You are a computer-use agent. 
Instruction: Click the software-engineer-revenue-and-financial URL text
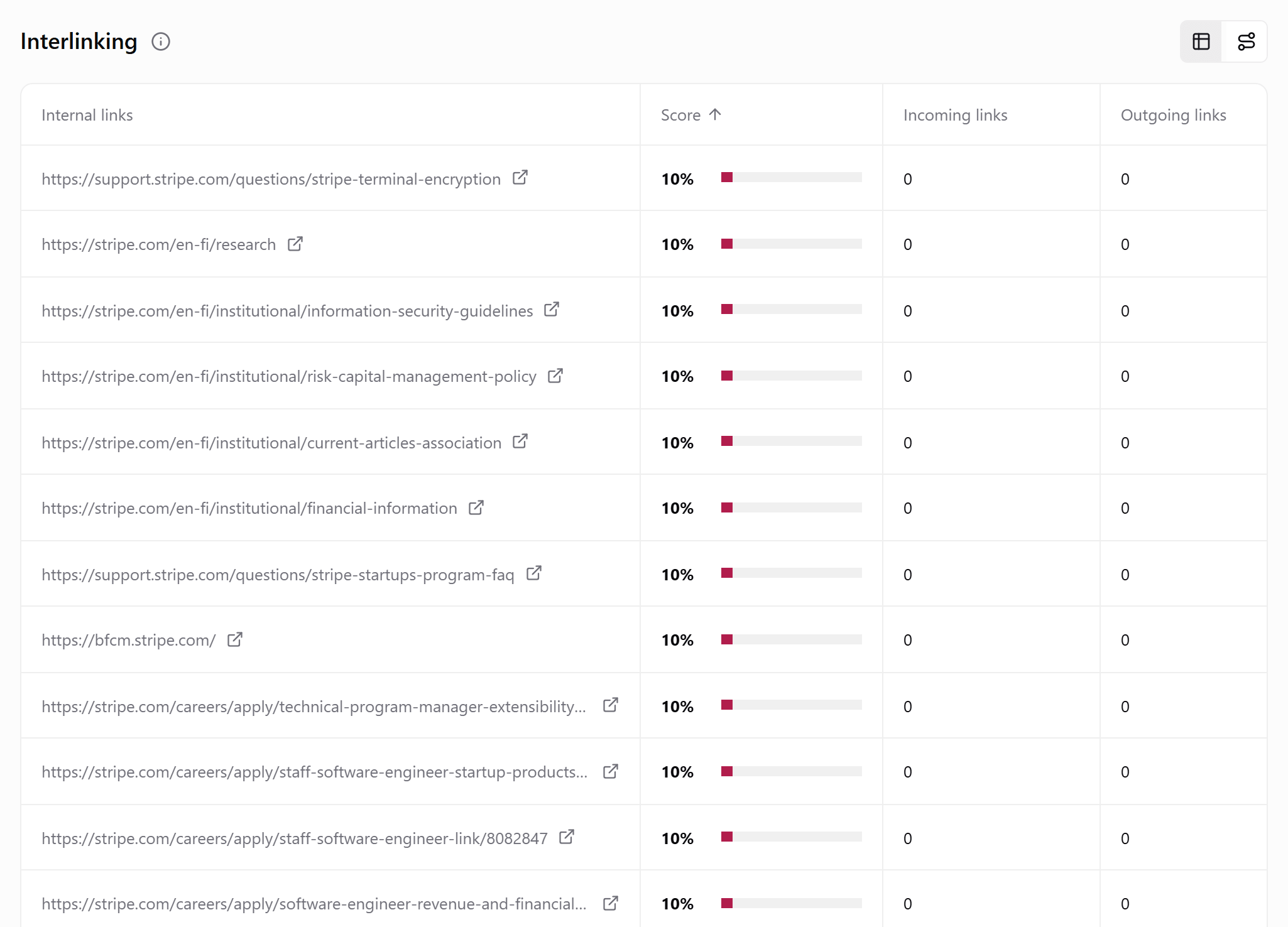tap(314, 904)
